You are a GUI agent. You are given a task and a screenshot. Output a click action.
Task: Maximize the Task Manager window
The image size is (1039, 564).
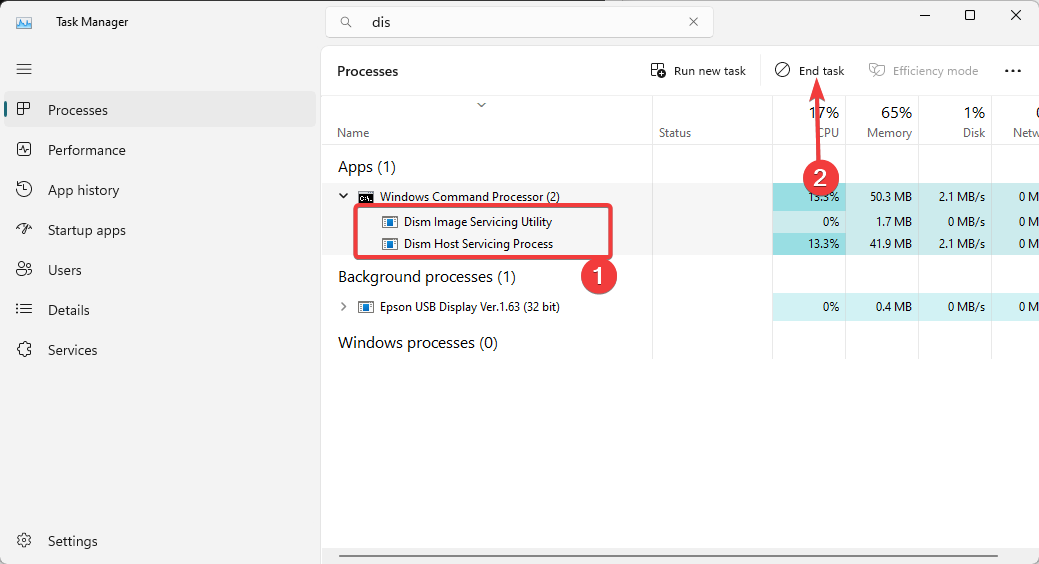coord(970,15)
